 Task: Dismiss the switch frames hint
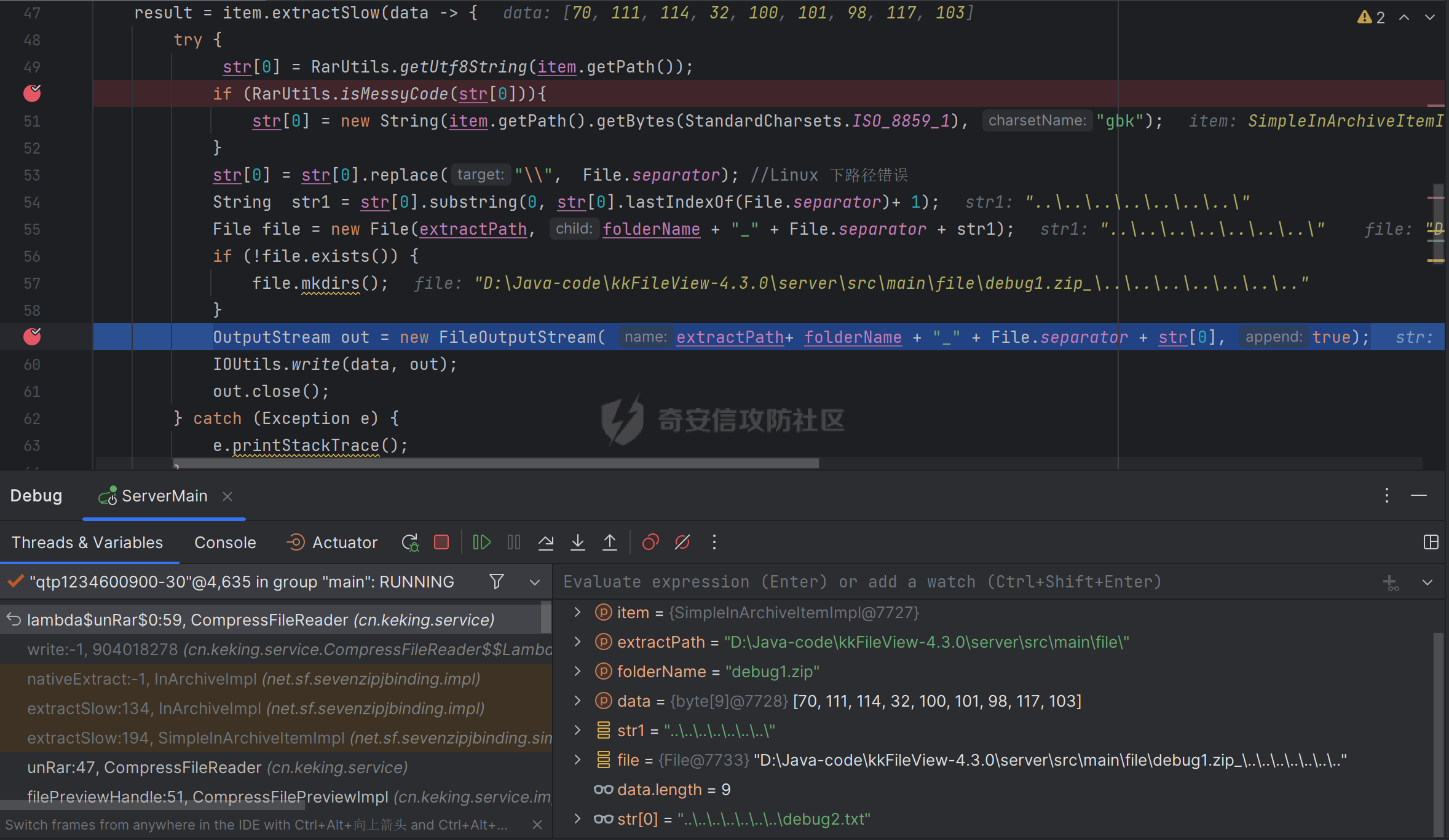click(x=537, y=825)
